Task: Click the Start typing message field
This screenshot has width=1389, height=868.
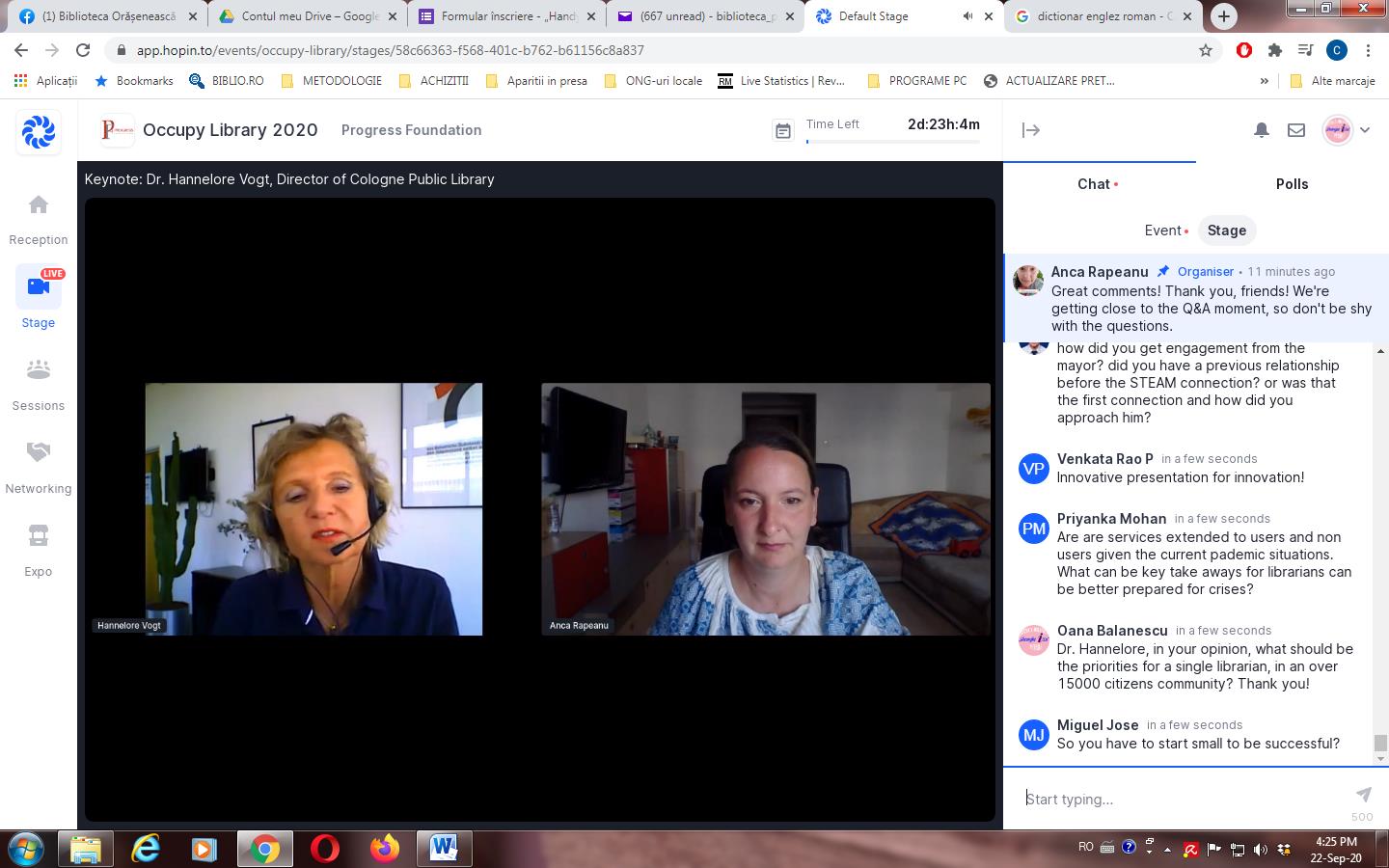Action: coord(1182,799)
